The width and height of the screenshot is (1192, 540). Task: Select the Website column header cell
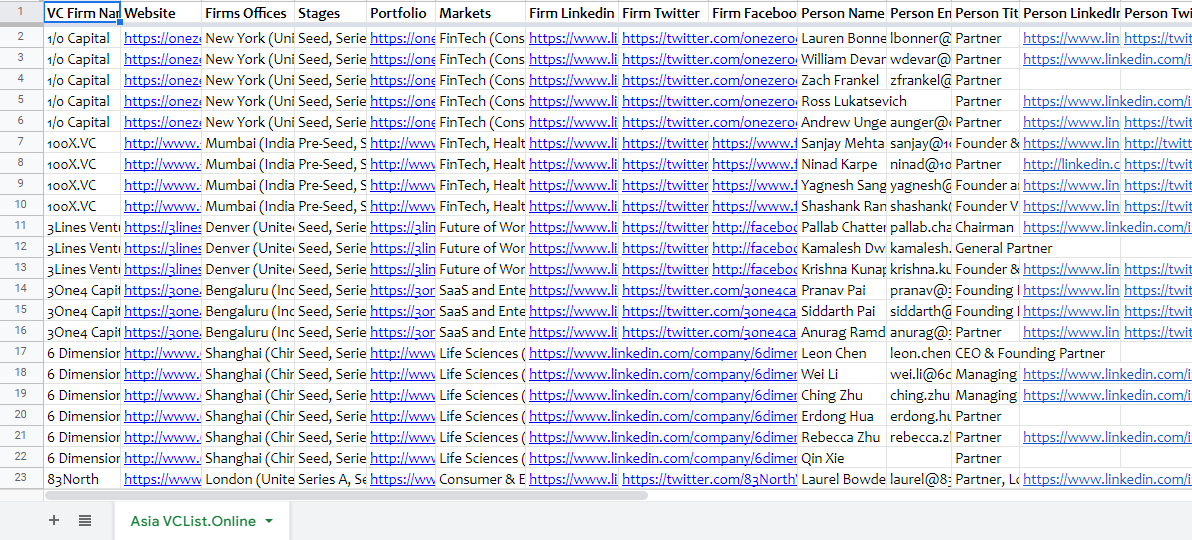click(161, 13)
